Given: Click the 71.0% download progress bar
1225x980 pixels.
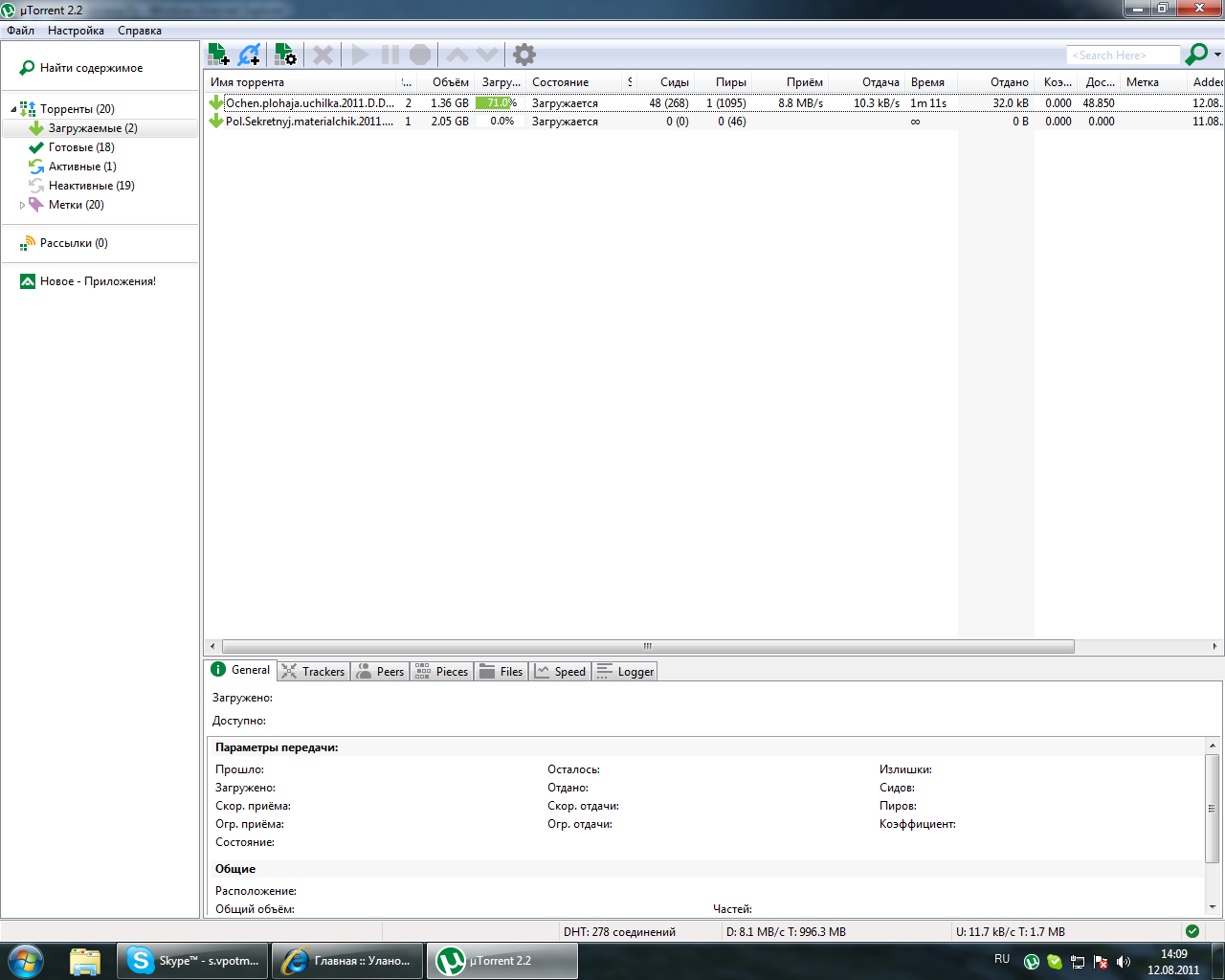Looking at the screenshot, I should coord(497,103).
